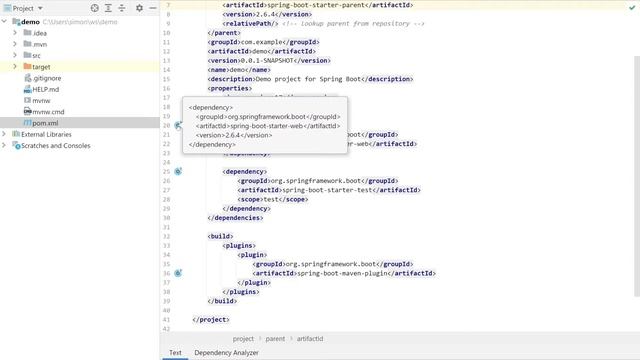Click the locate current file target icon
The image size is (640, 360).
95,8
